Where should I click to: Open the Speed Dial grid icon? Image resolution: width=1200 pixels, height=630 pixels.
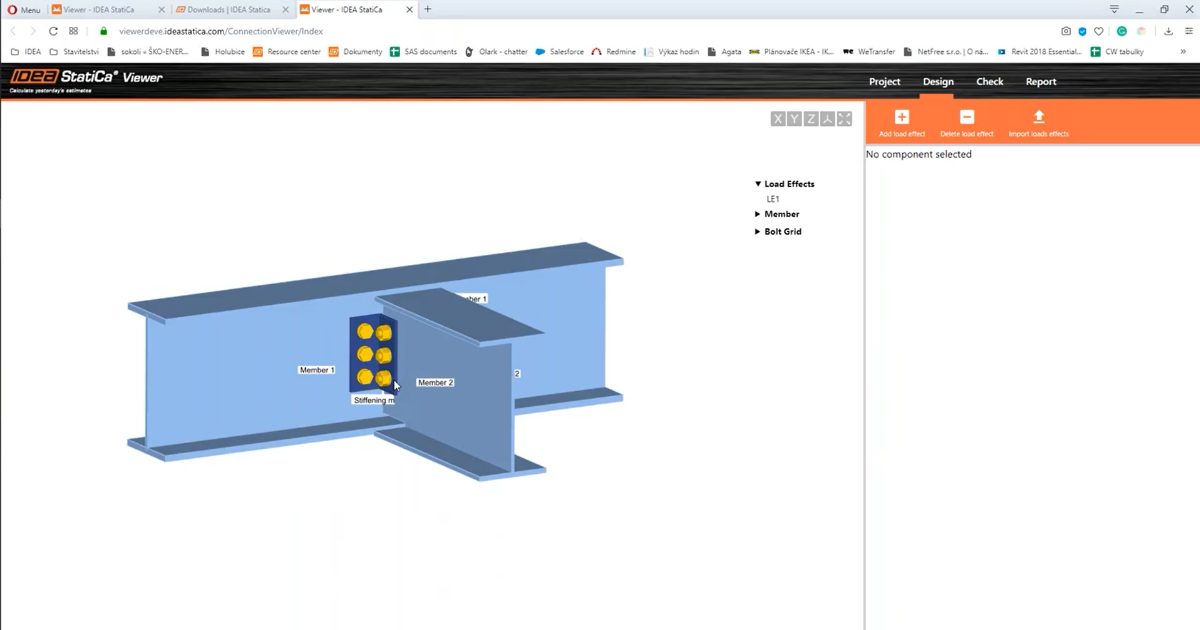73,31
